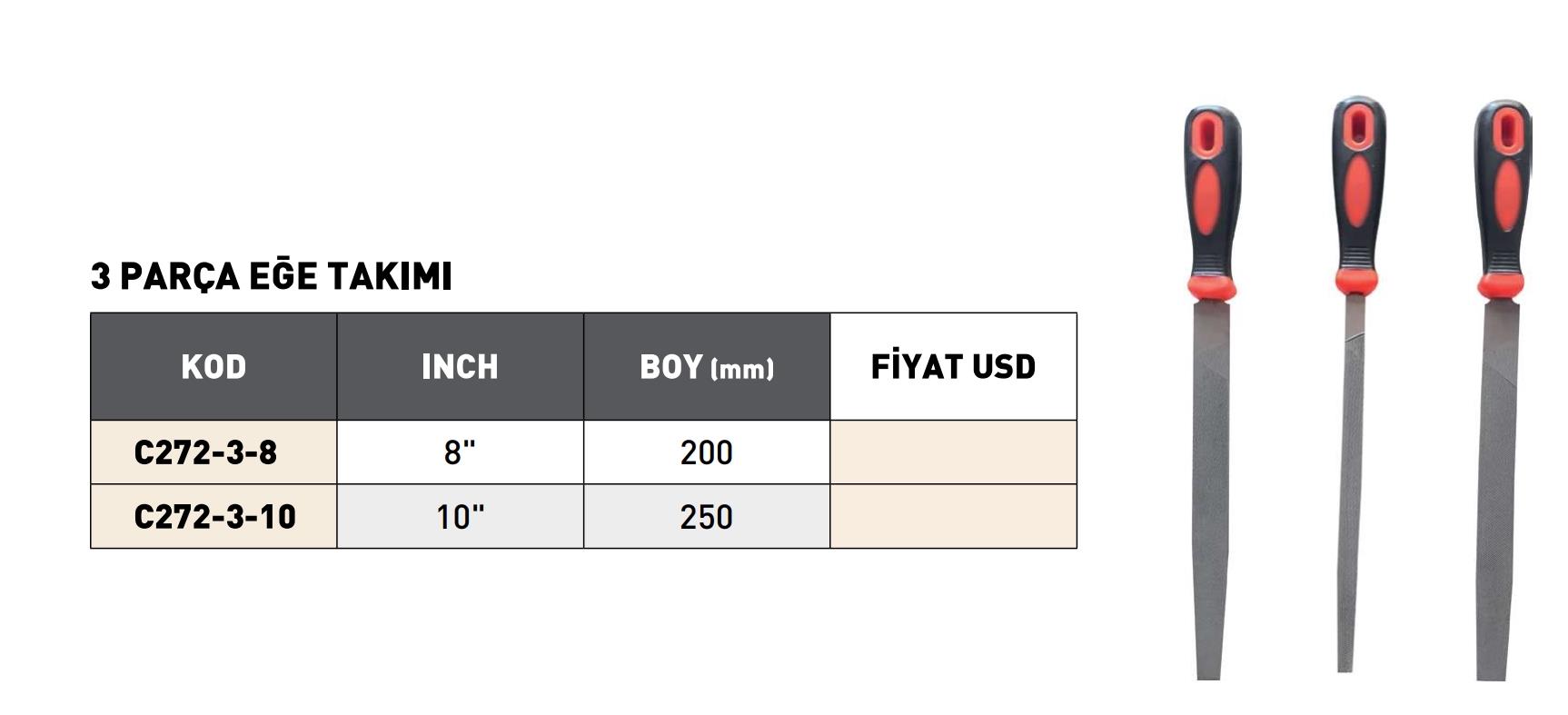This screenshot has height=715, width=1568.
Task: Click hanging hole on middle file handle
Action: 1358,125
